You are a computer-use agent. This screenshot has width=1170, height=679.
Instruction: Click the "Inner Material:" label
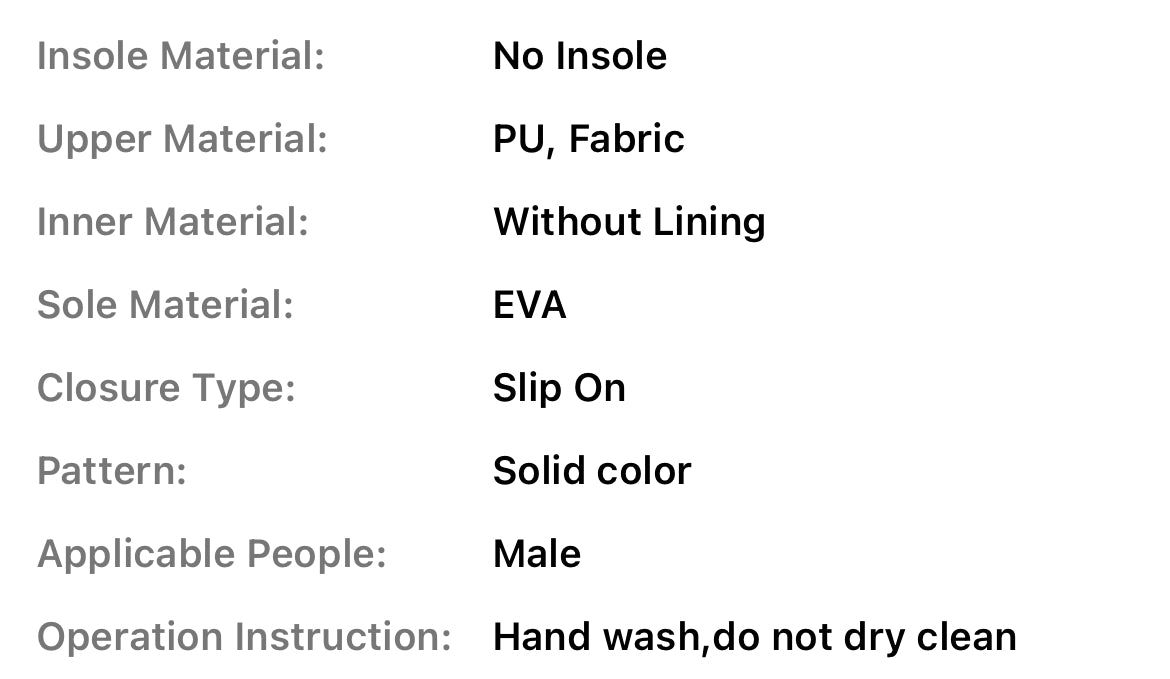tap(173, 222)
